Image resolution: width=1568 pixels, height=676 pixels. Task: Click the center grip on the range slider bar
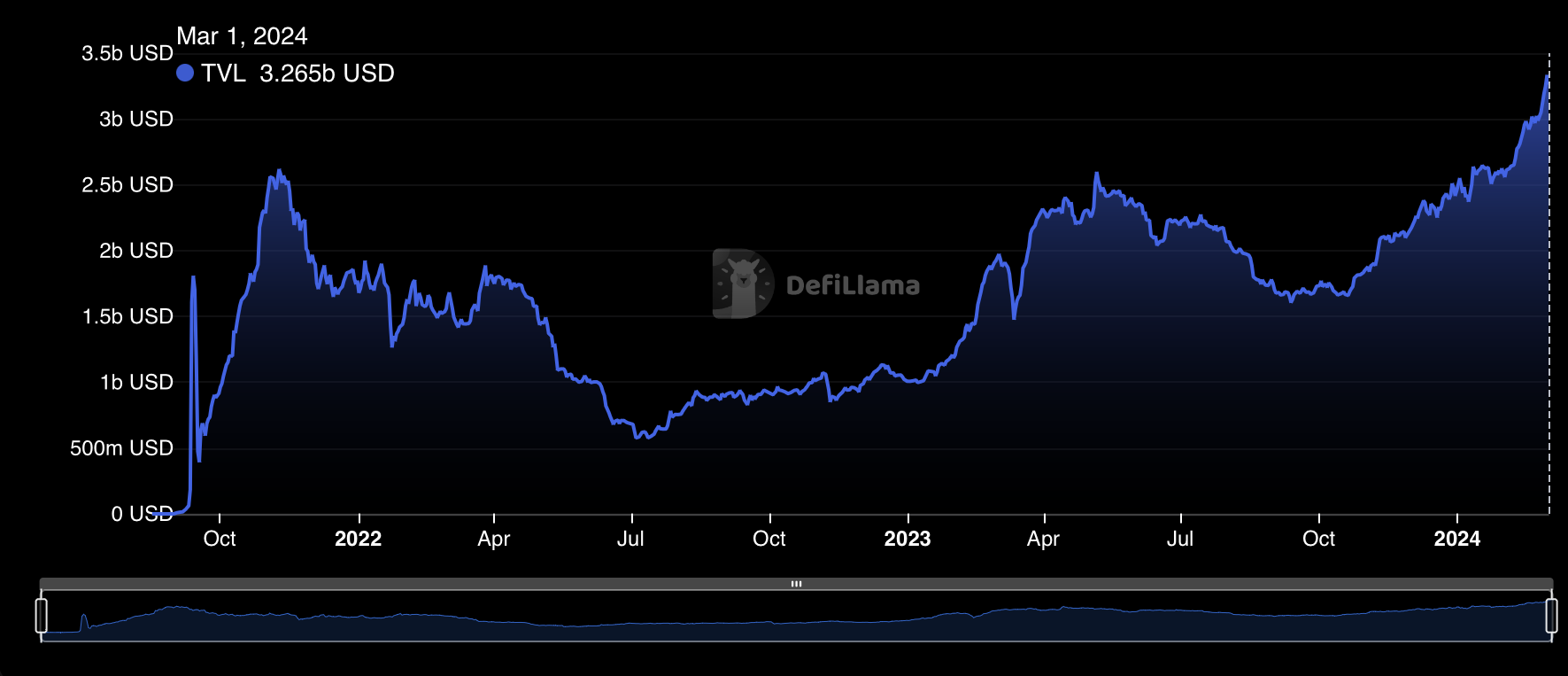(x=796, y=584)
